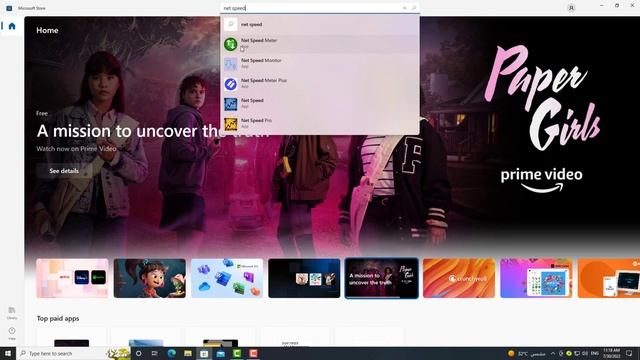Click the Net Speed Monitor app icon

point(231,64)
